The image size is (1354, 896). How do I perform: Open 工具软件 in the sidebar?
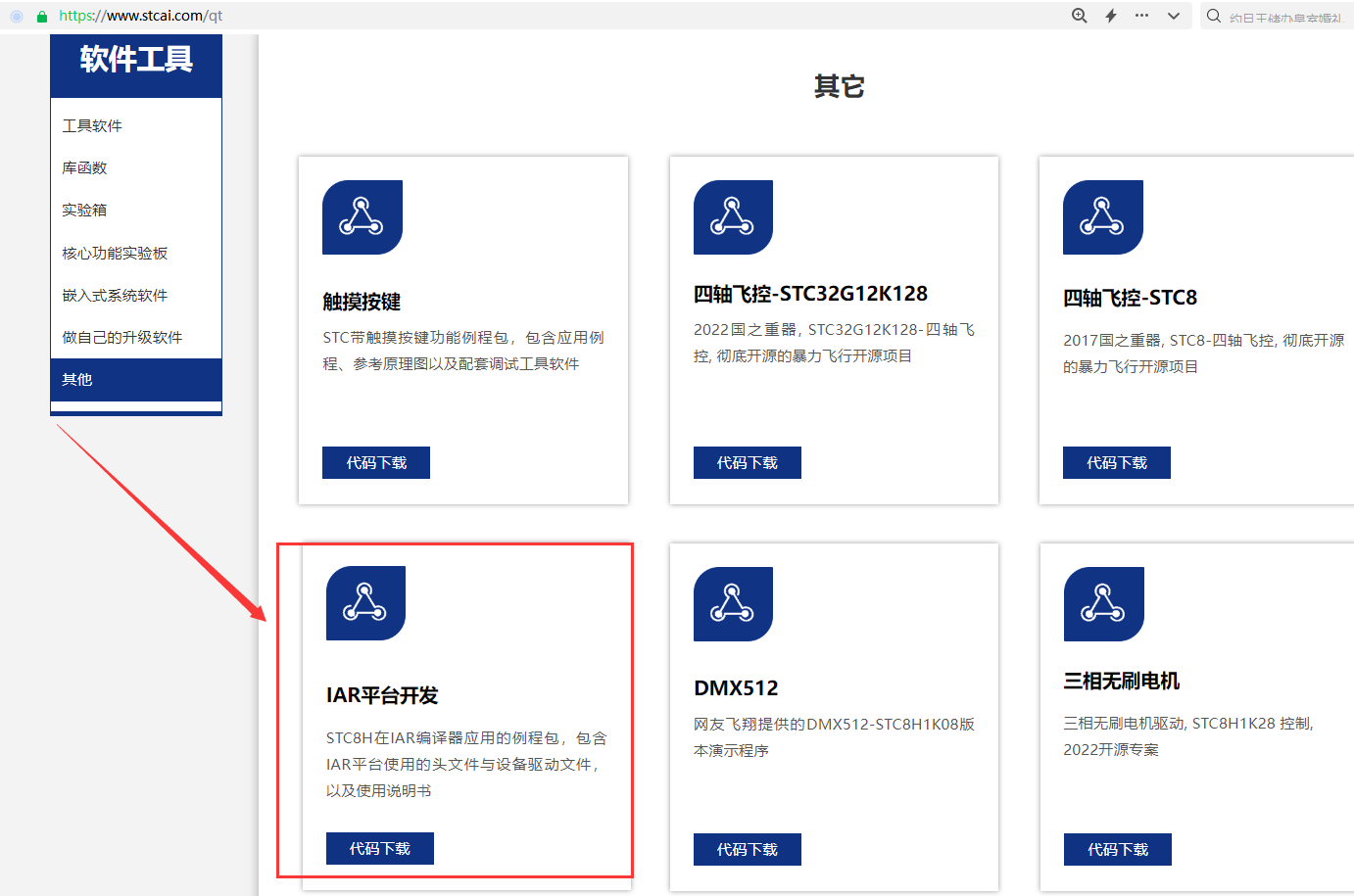[x=136, y=125]
